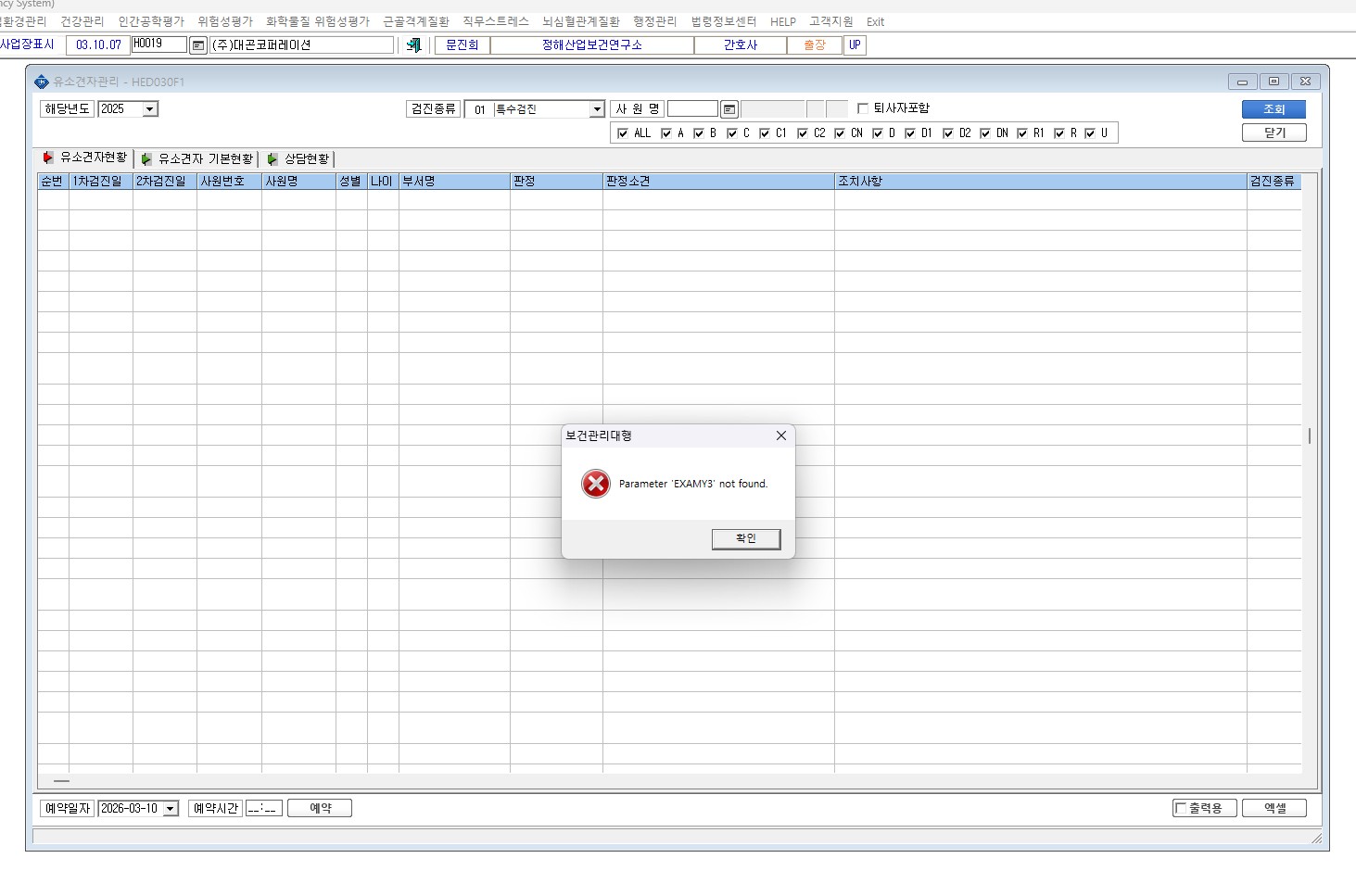Click the green flag icon on 상담현황 tab
Image resolution: width=1356 pixels, height=896 pixels.
point(272,159)
